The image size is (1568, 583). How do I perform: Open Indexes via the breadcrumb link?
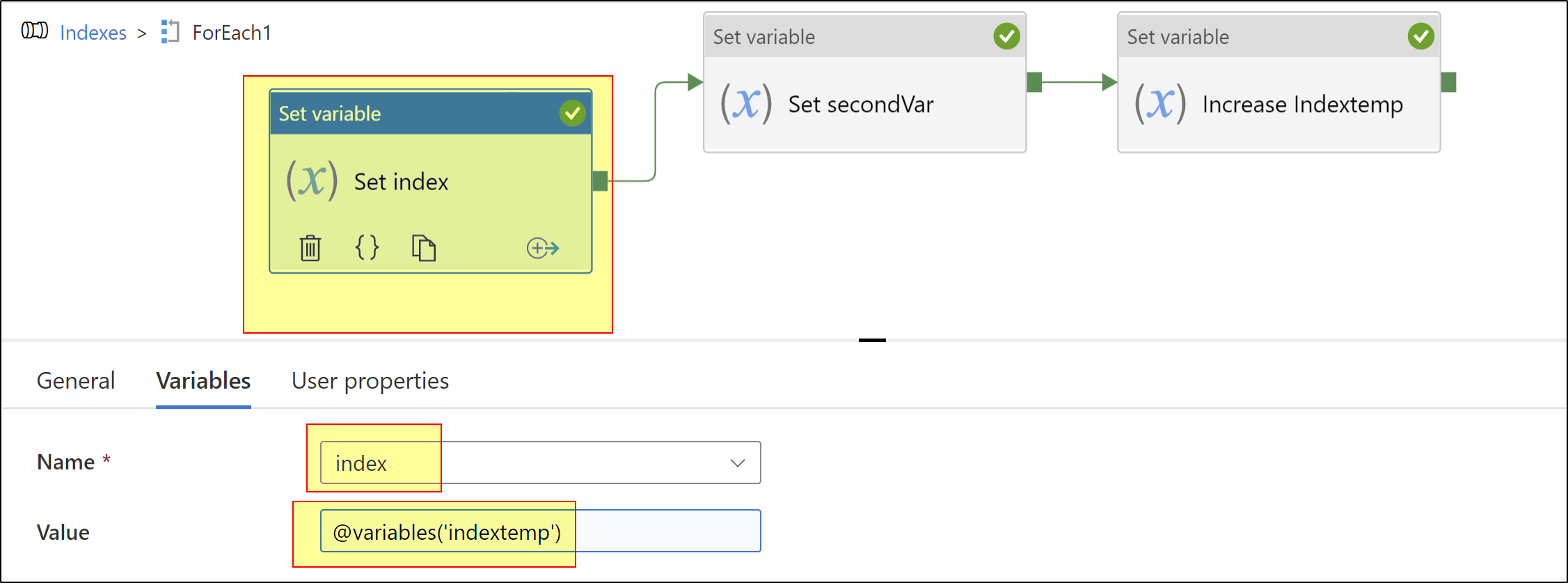pyautogui.click(x=93, y=32)
